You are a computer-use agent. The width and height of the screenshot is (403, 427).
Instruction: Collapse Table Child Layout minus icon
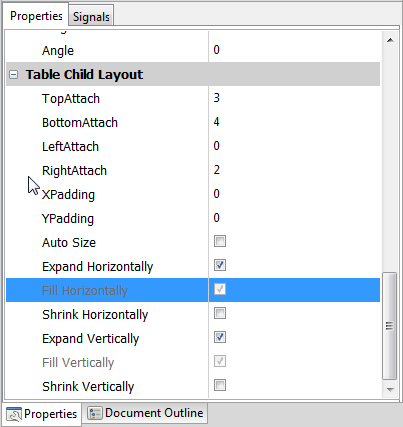click(14, 74)
